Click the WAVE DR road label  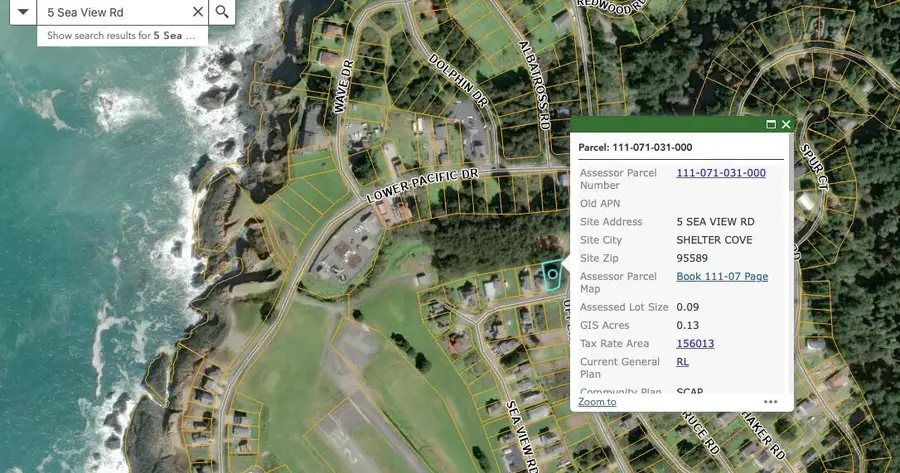click(x=343, y=86)
